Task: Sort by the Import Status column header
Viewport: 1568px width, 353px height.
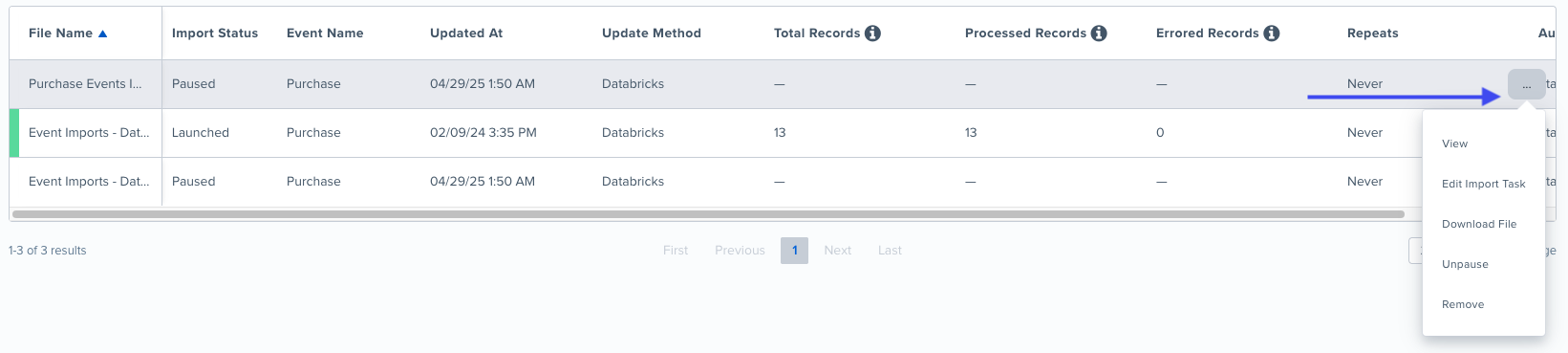Action: 215,33
